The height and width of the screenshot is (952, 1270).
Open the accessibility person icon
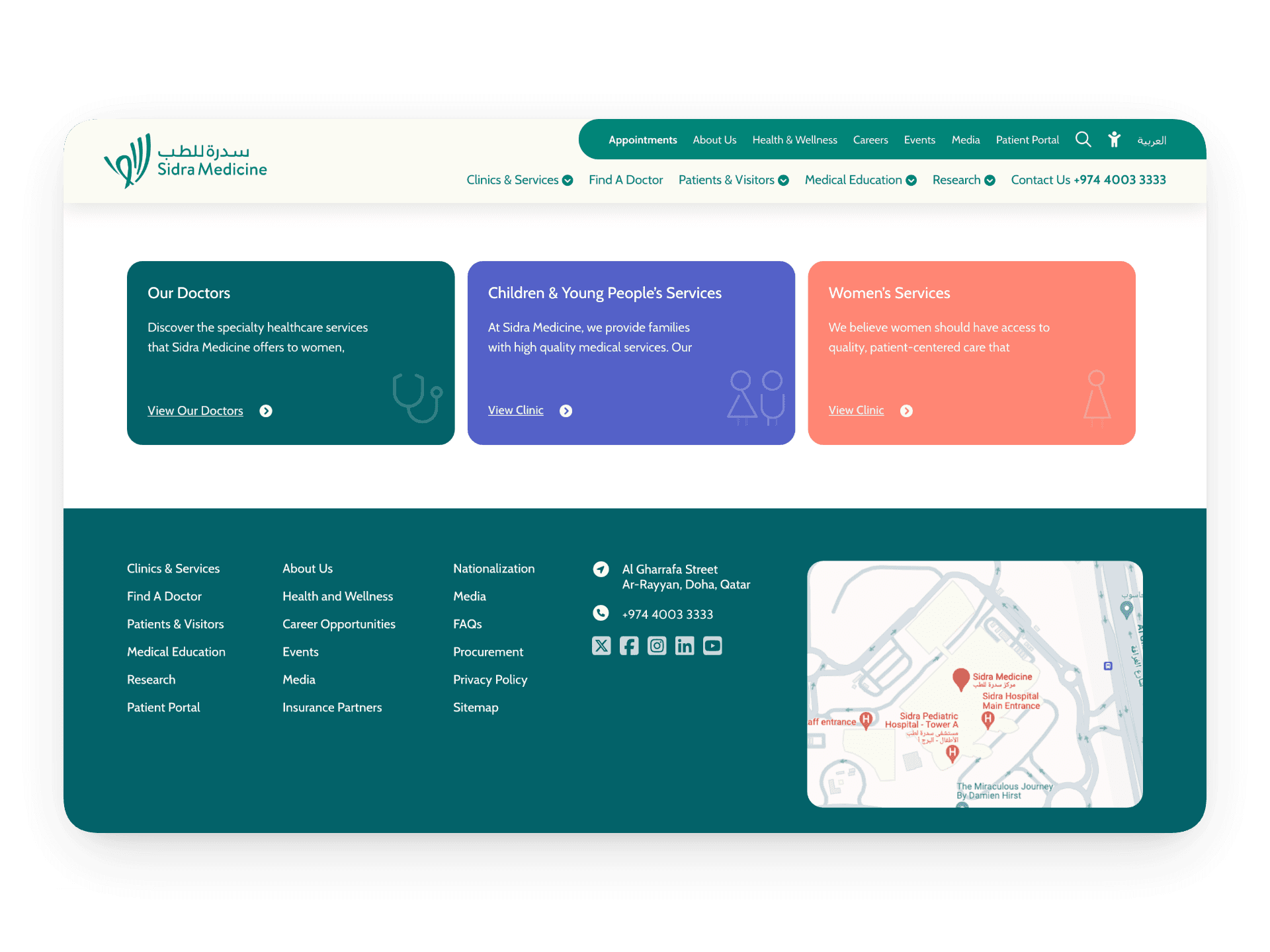(x=1115, y=139)
